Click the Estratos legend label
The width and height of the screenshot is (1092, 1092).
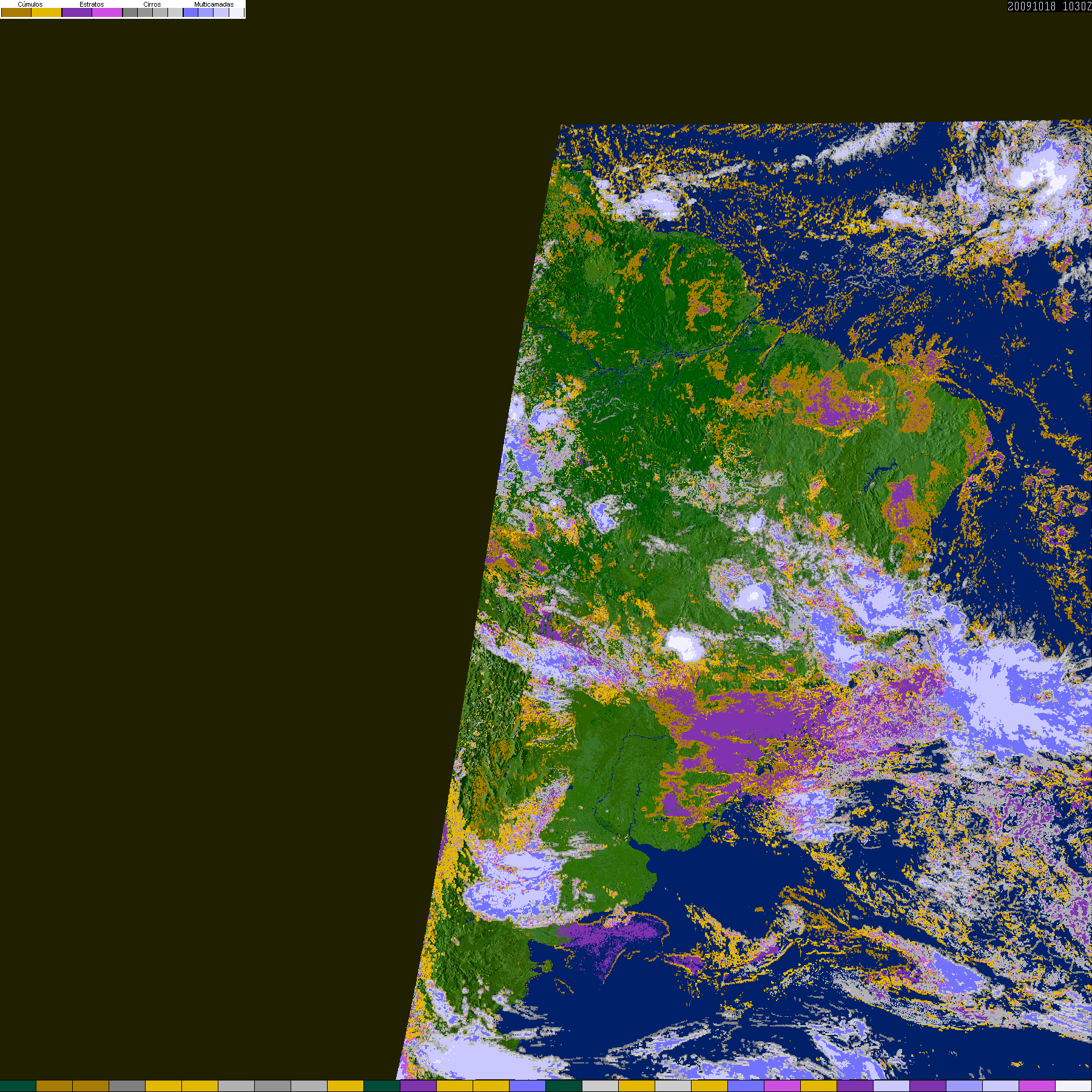coord(92,4)
